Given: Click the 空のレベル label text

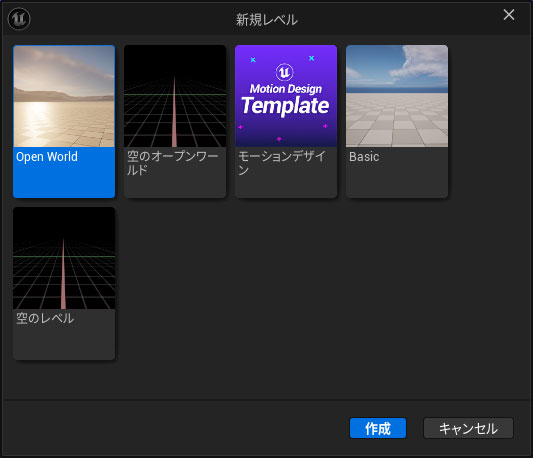Looking at the screenshot, I should click(x=45, y=319).
